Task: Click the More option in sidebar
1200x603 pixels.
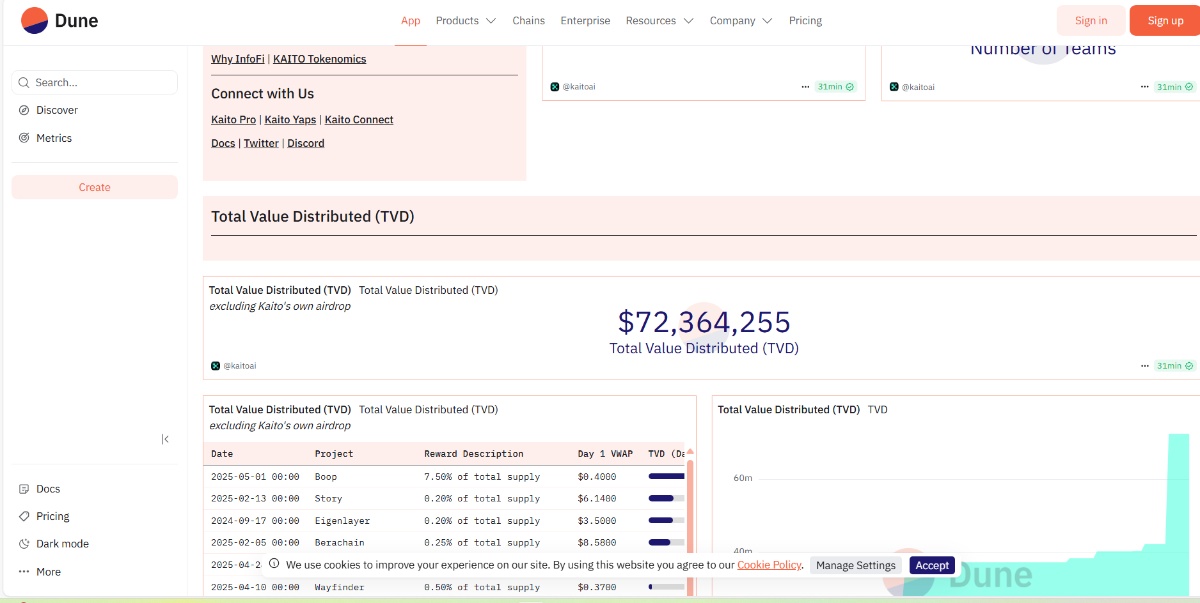Action: coord(48,572)
